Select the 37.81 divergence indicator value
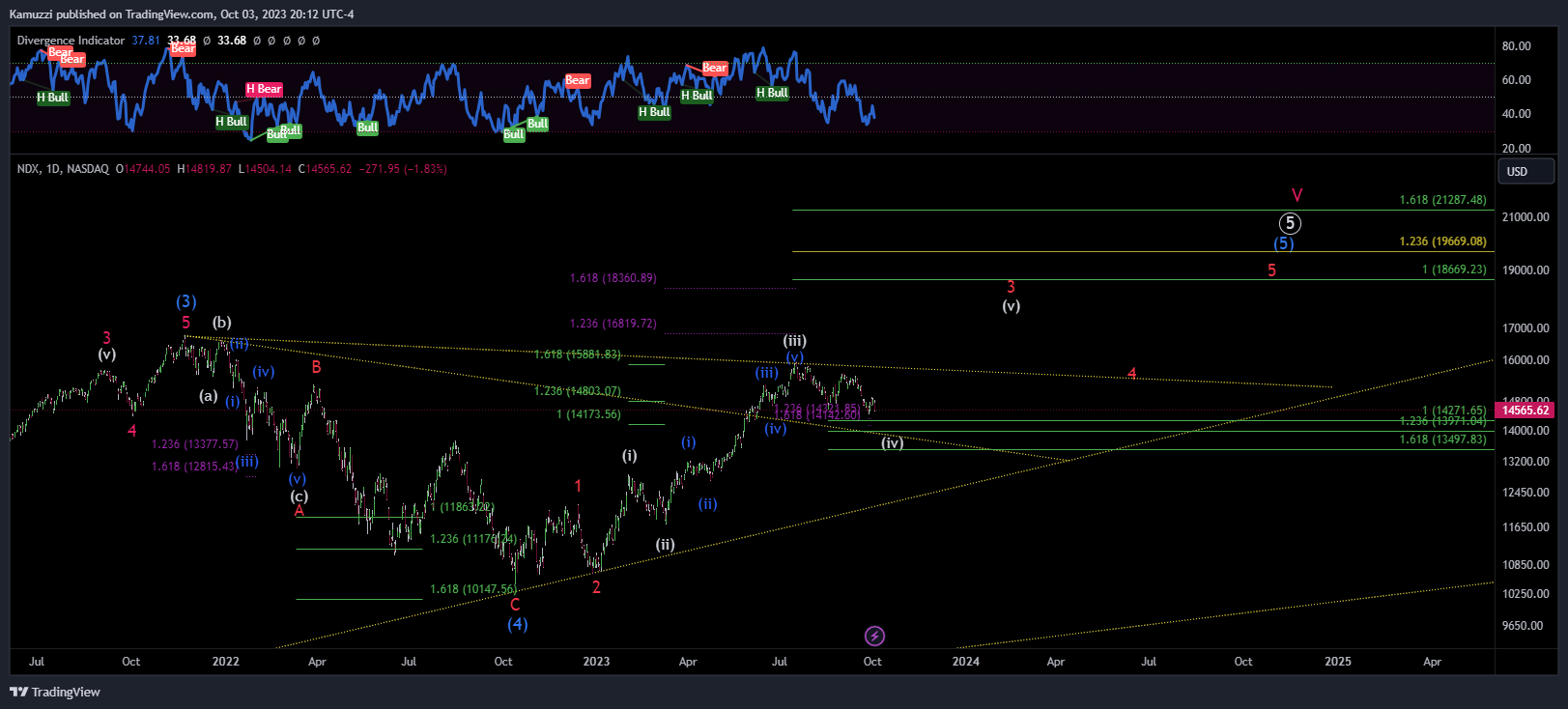 point(146,41)
